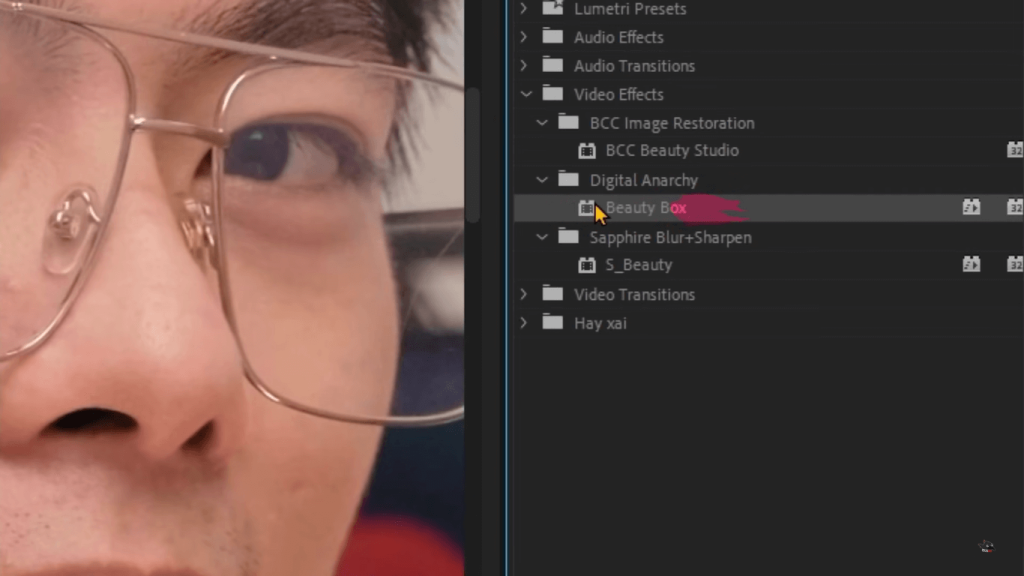The image size is (1024, 576).
Task: Click the 32-bit badge beside BCC Beauty Studio
Action: point(1016,150)
